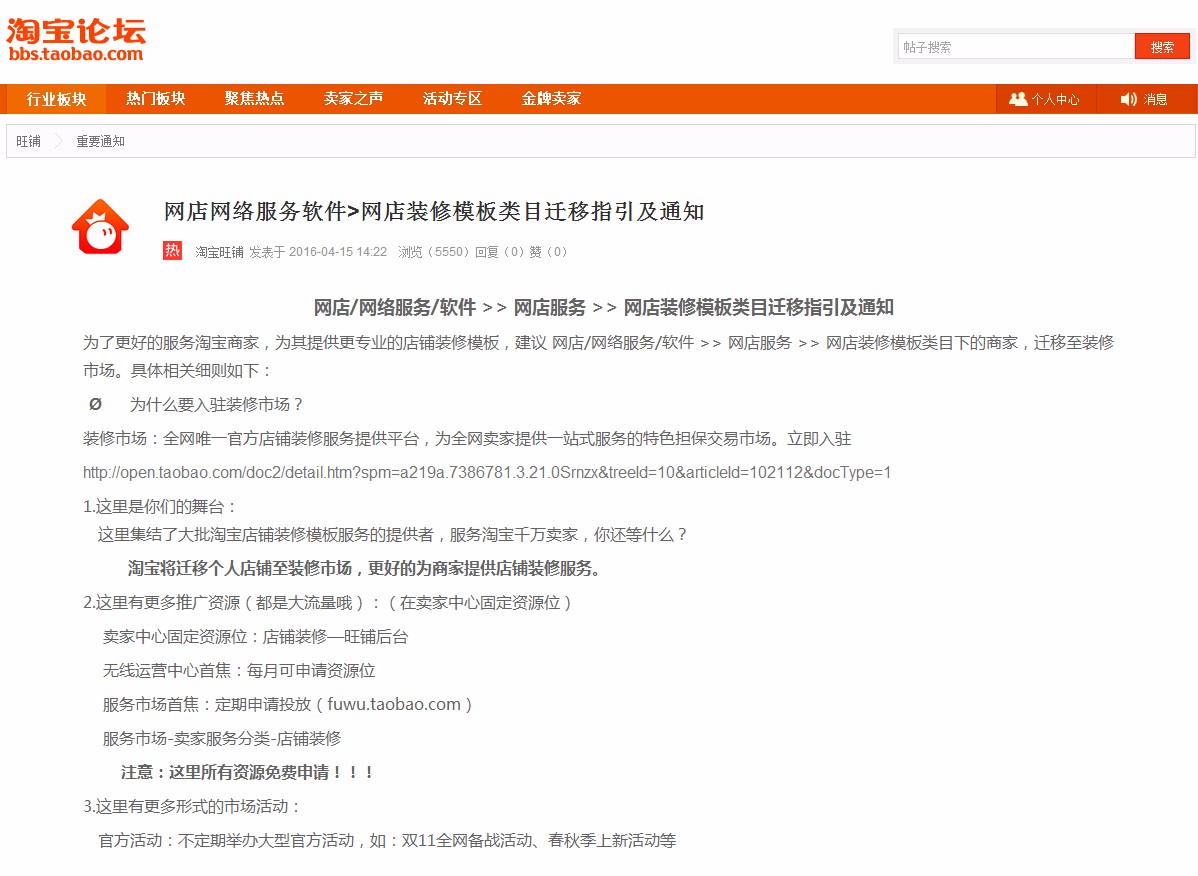Open the 聚焦热点 navigation tab
1198x876 pixels.
254,99
